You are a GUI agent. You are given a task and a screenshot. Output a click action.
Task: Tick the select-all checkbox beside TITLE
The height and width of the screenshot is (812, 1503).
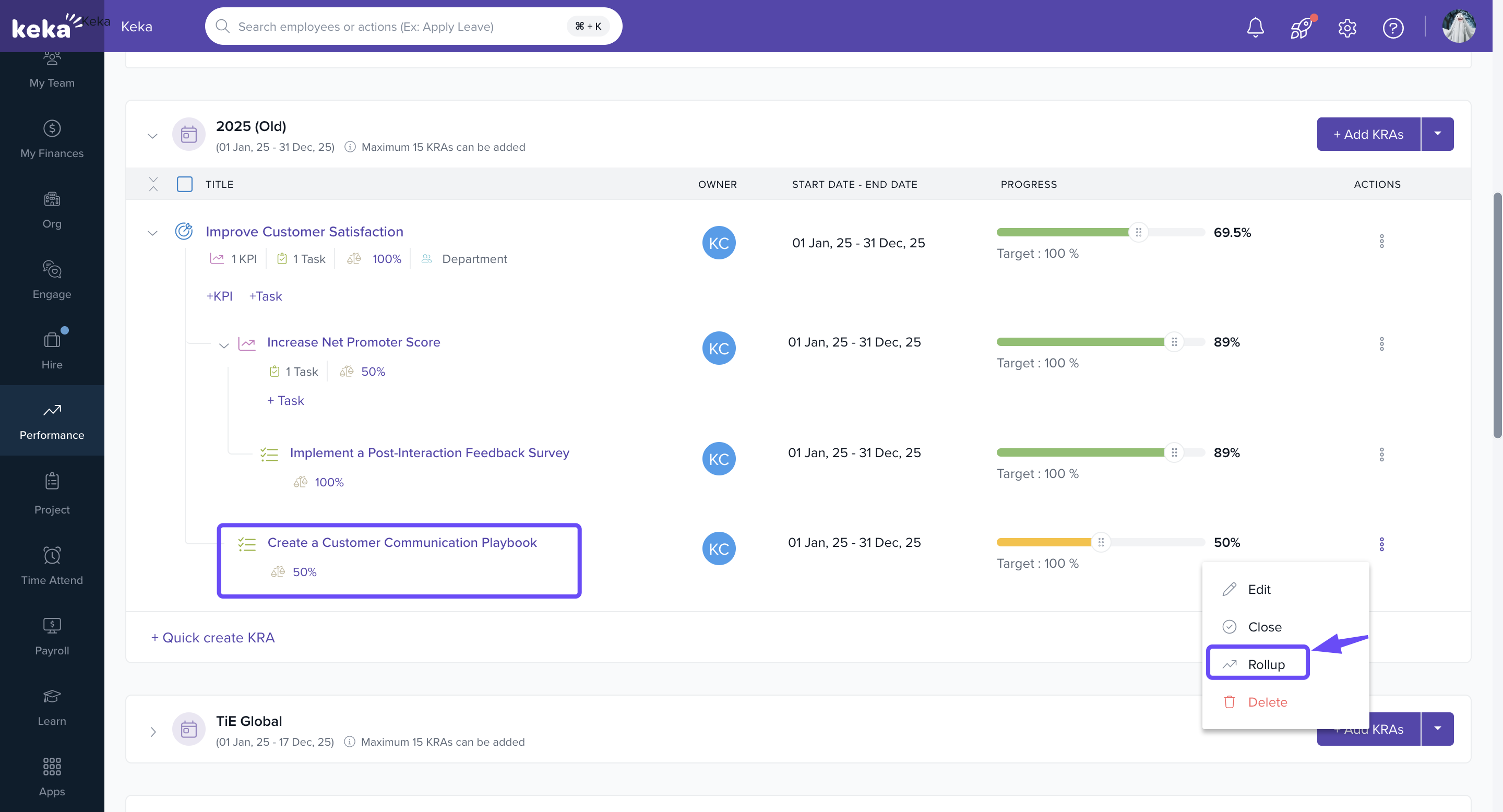click(184, 184)
